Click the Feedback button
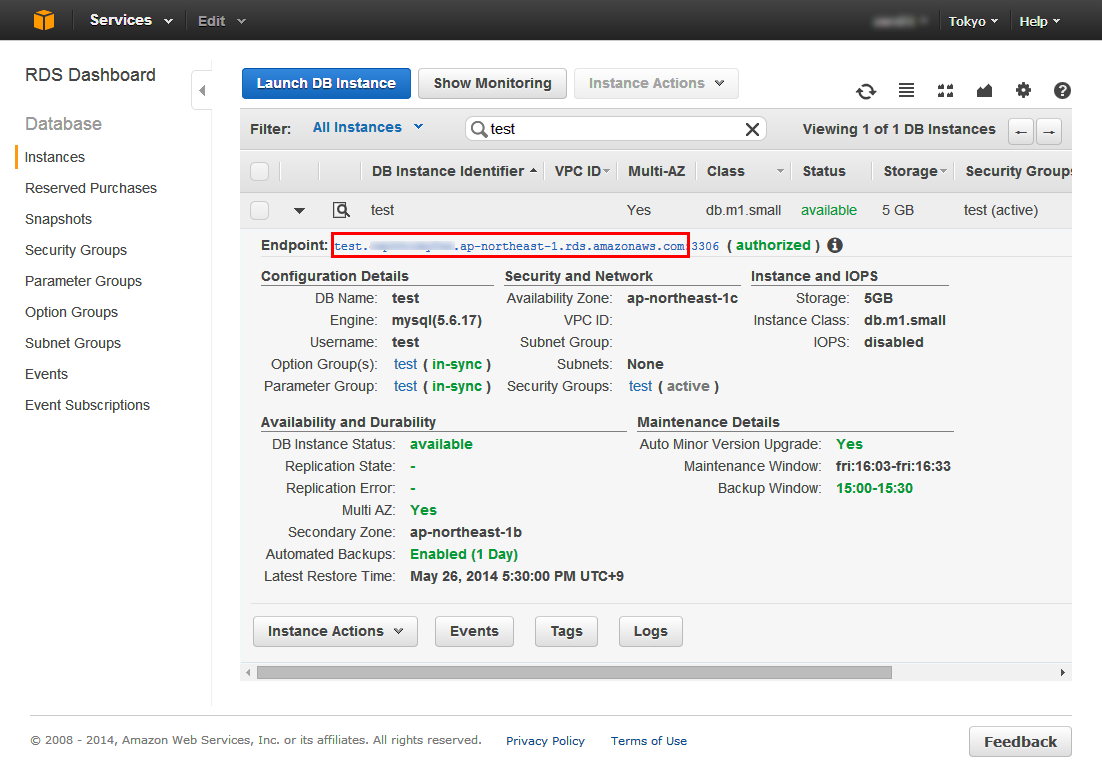This screenshot has width=1102, height=766. [x=1020, y=741]
